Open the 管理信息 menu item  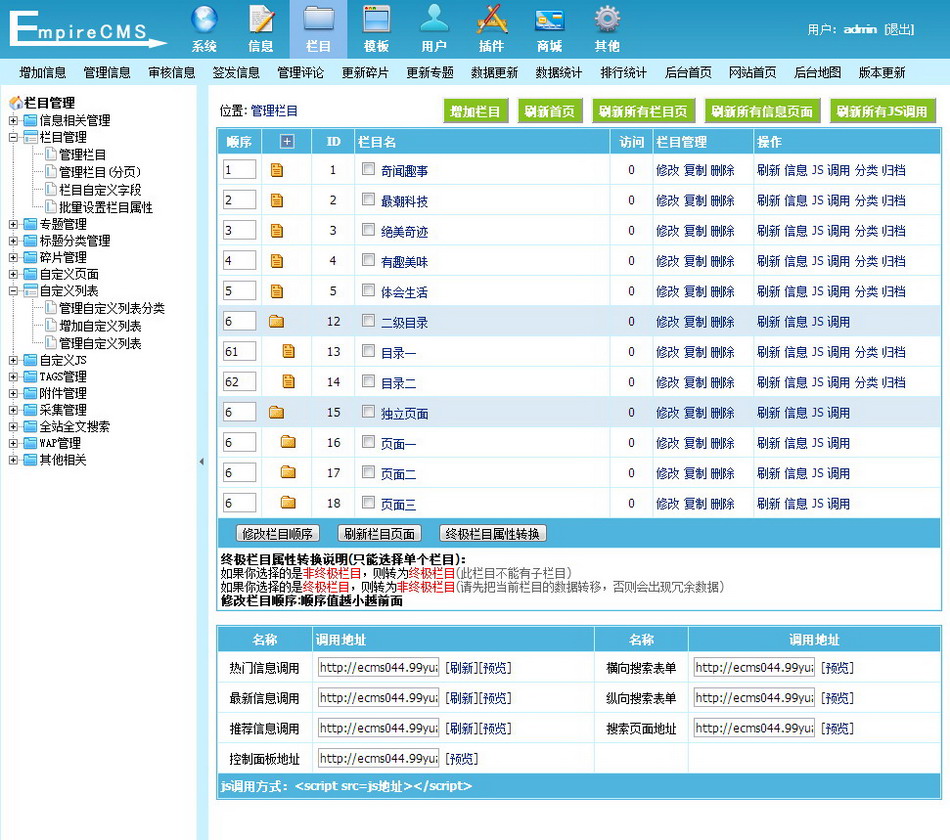tap(107, 73)
